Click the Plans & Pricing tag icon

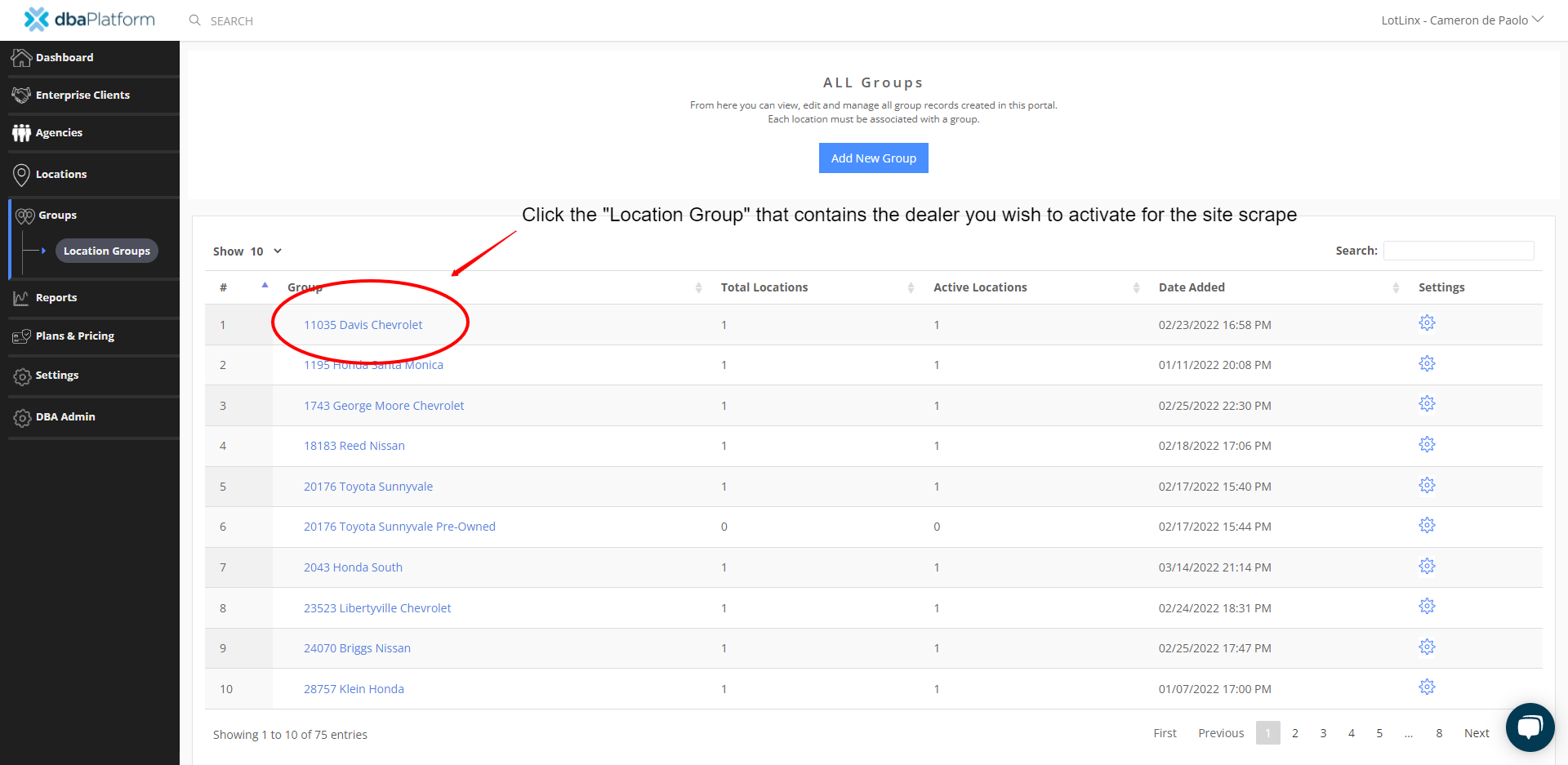tap(21, 336)
